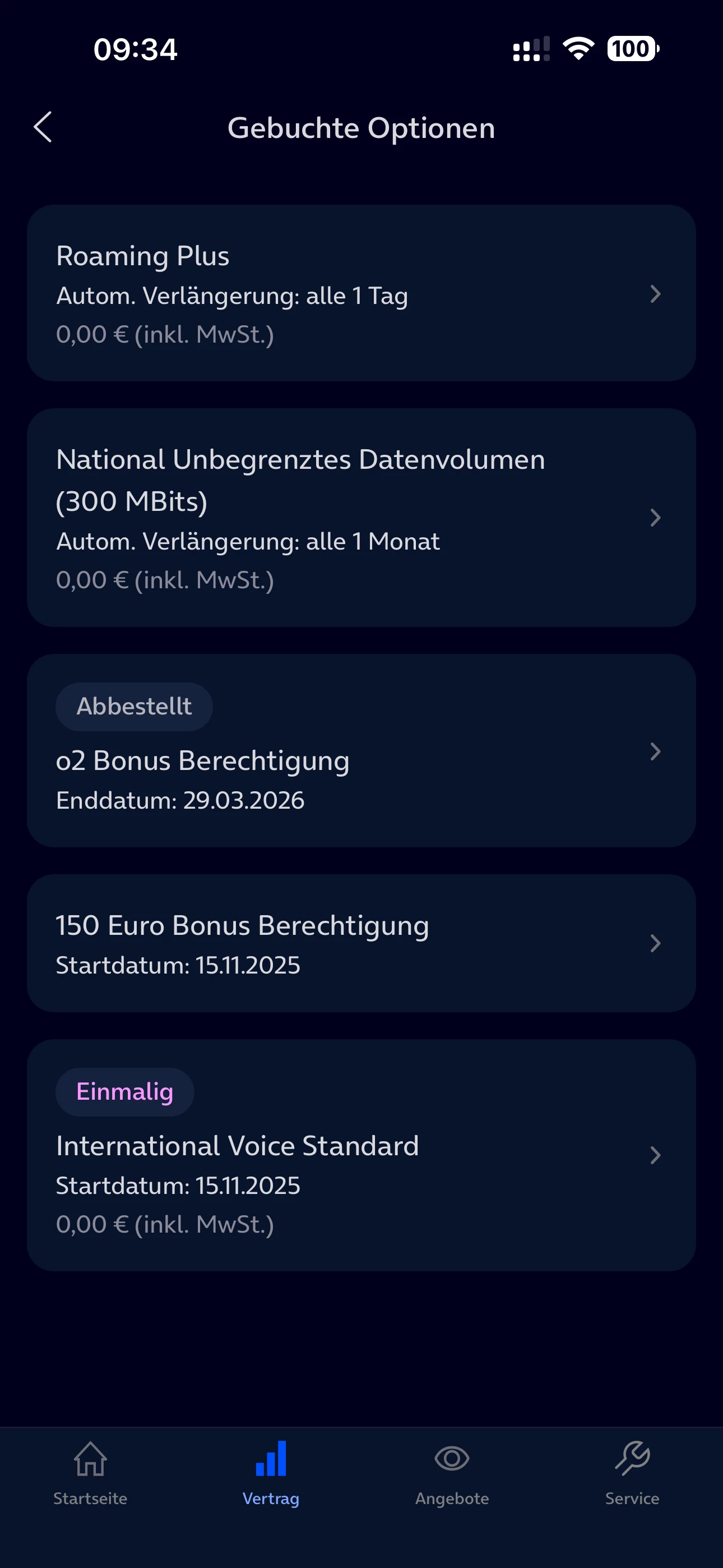Switch to the Service tab label

click(632, 1498)
